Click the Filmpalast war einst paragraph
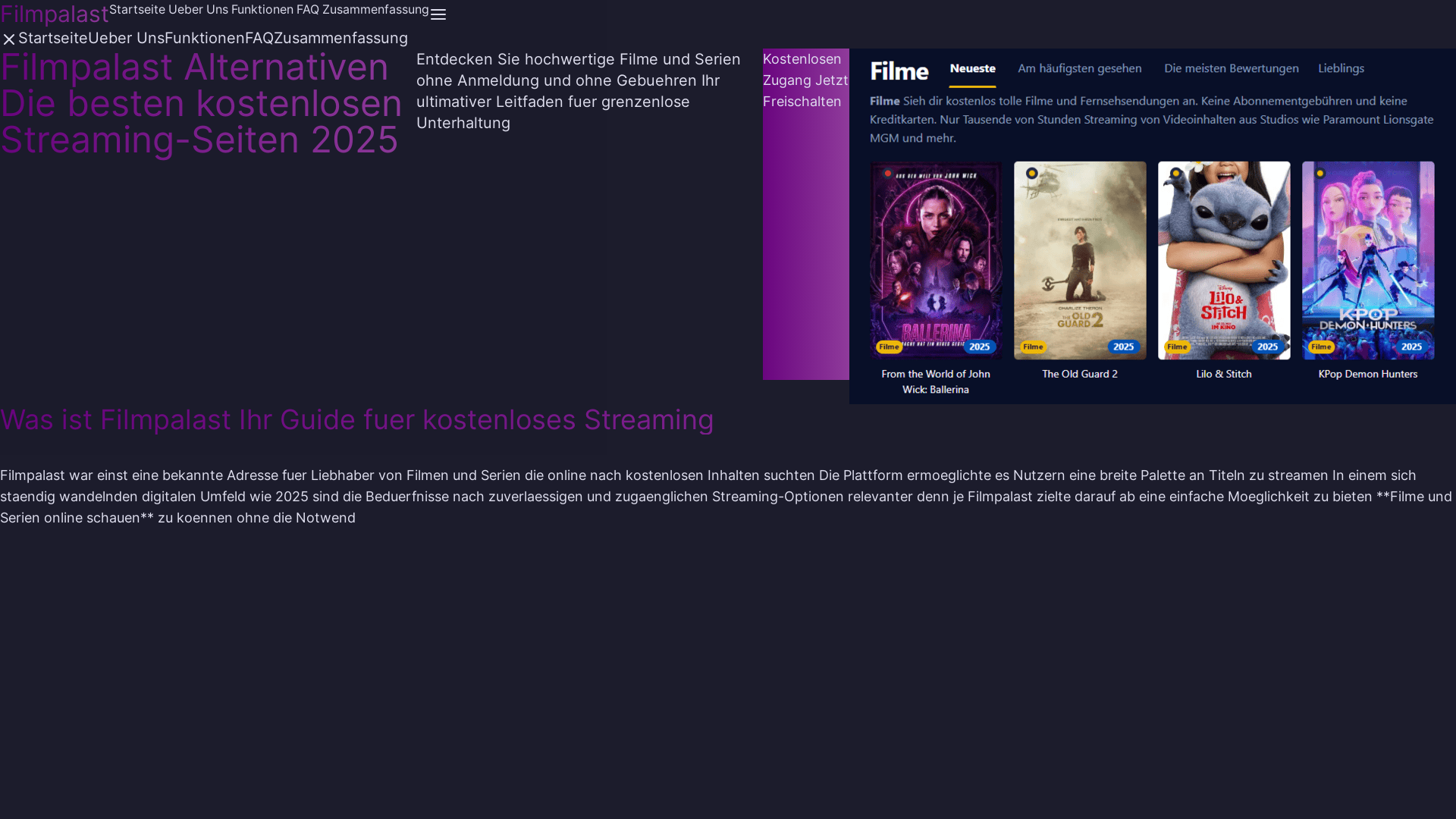Screen dimensions: 1456x819 click(x=726, y=497)
